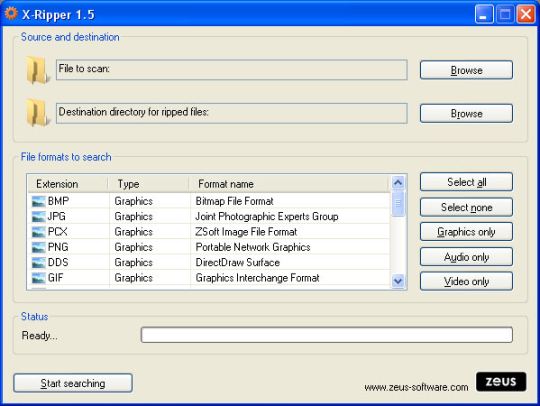
Task: Select the DDS extension entry
Action: 58,262
